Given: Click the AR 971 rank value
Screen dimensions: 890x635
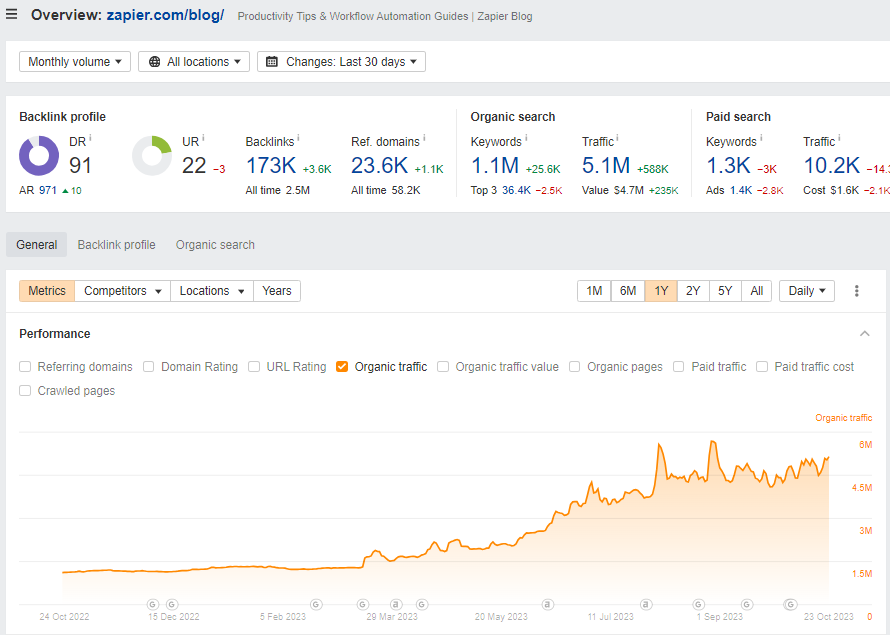Looking at the screenshot, I should coord(48,191).
